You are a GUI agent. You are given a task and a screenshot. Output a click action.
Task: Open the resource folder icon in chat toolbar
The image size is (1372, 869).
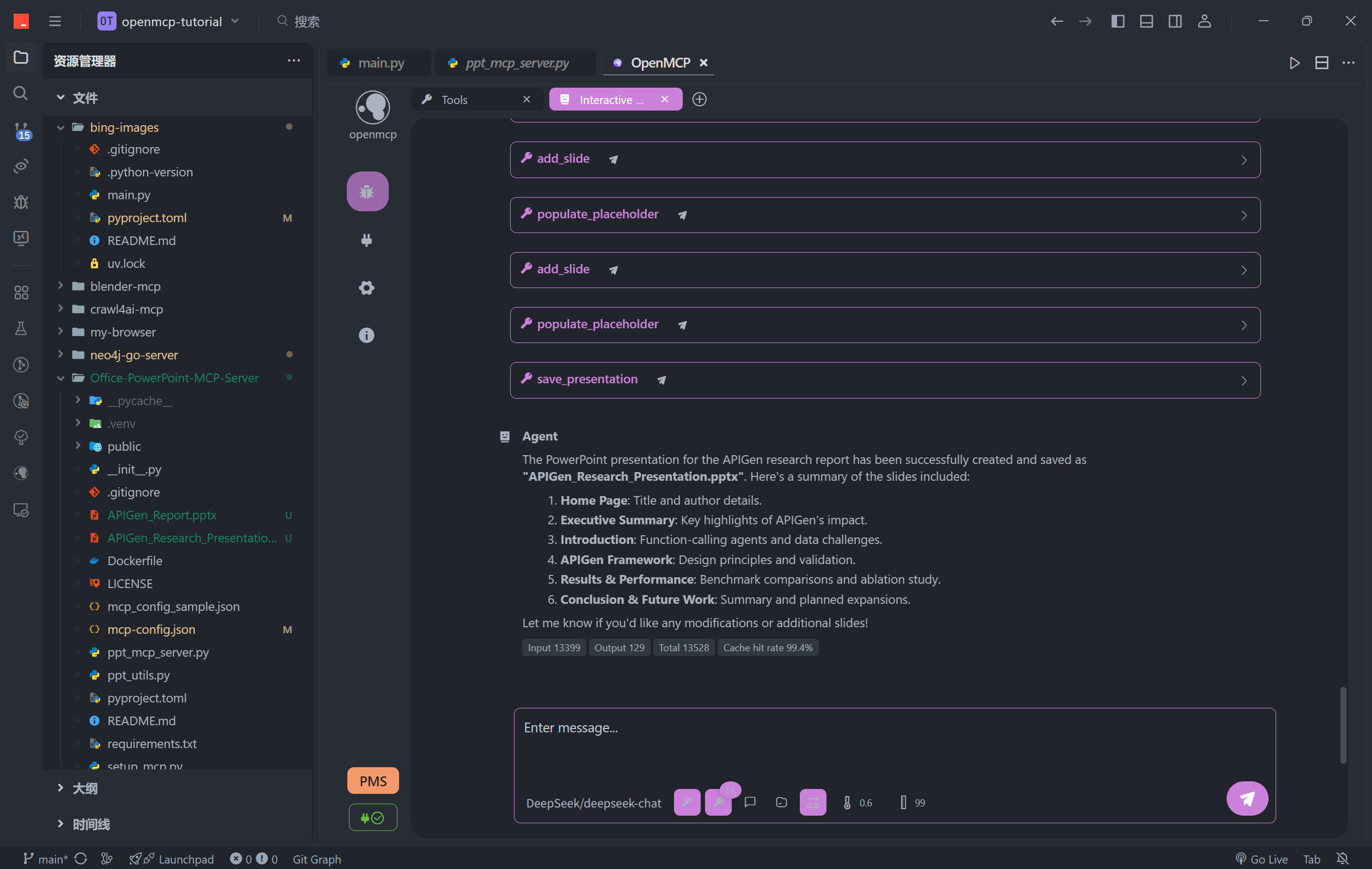(782, 803)
